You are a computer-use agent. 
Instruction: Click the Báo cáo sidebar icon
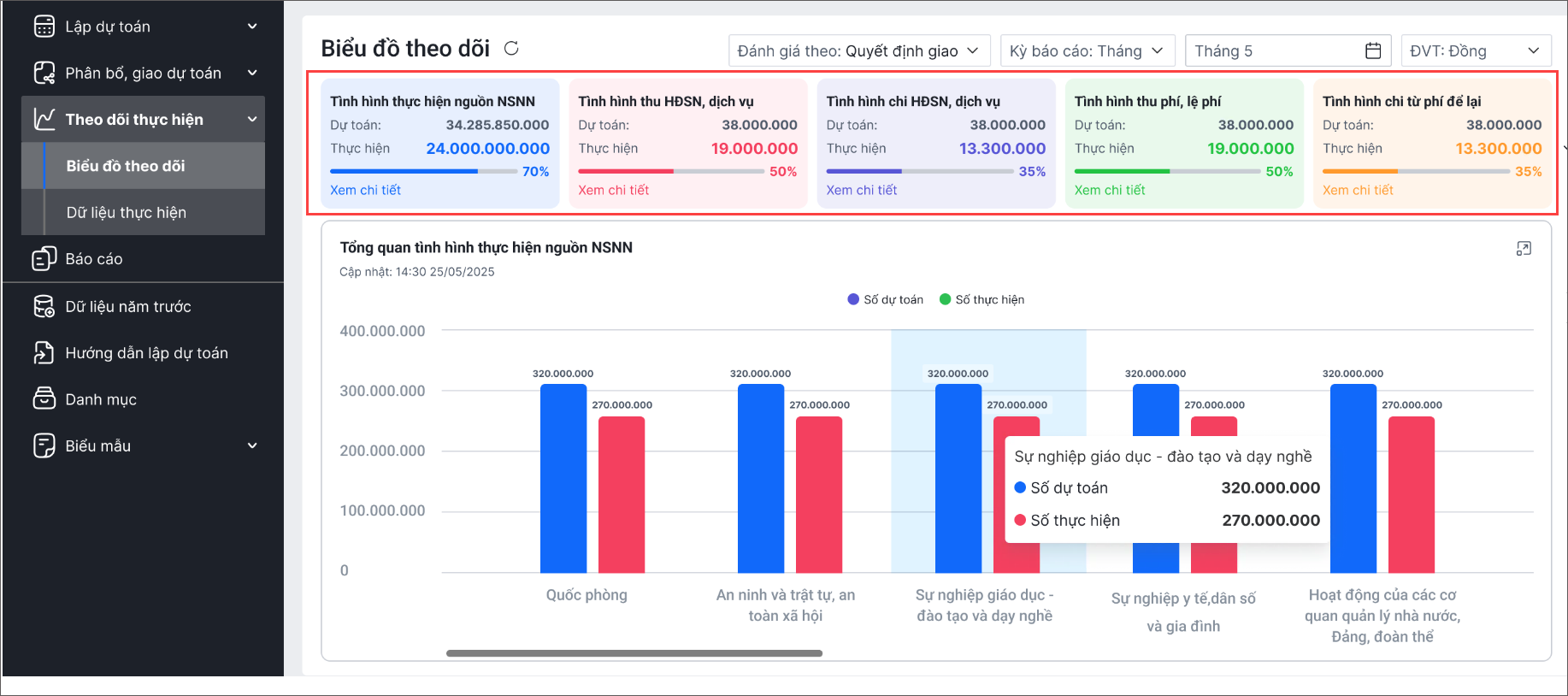point(44,259)
